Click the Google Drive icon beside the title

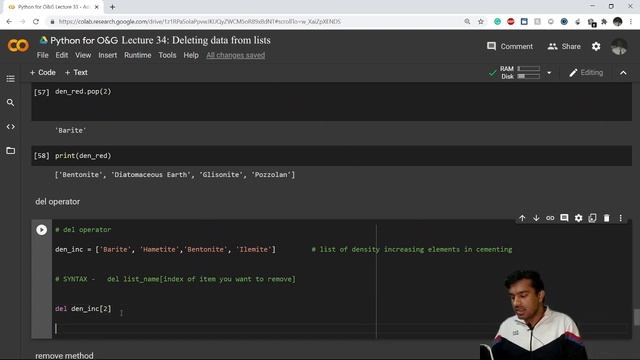click(43, 40)
